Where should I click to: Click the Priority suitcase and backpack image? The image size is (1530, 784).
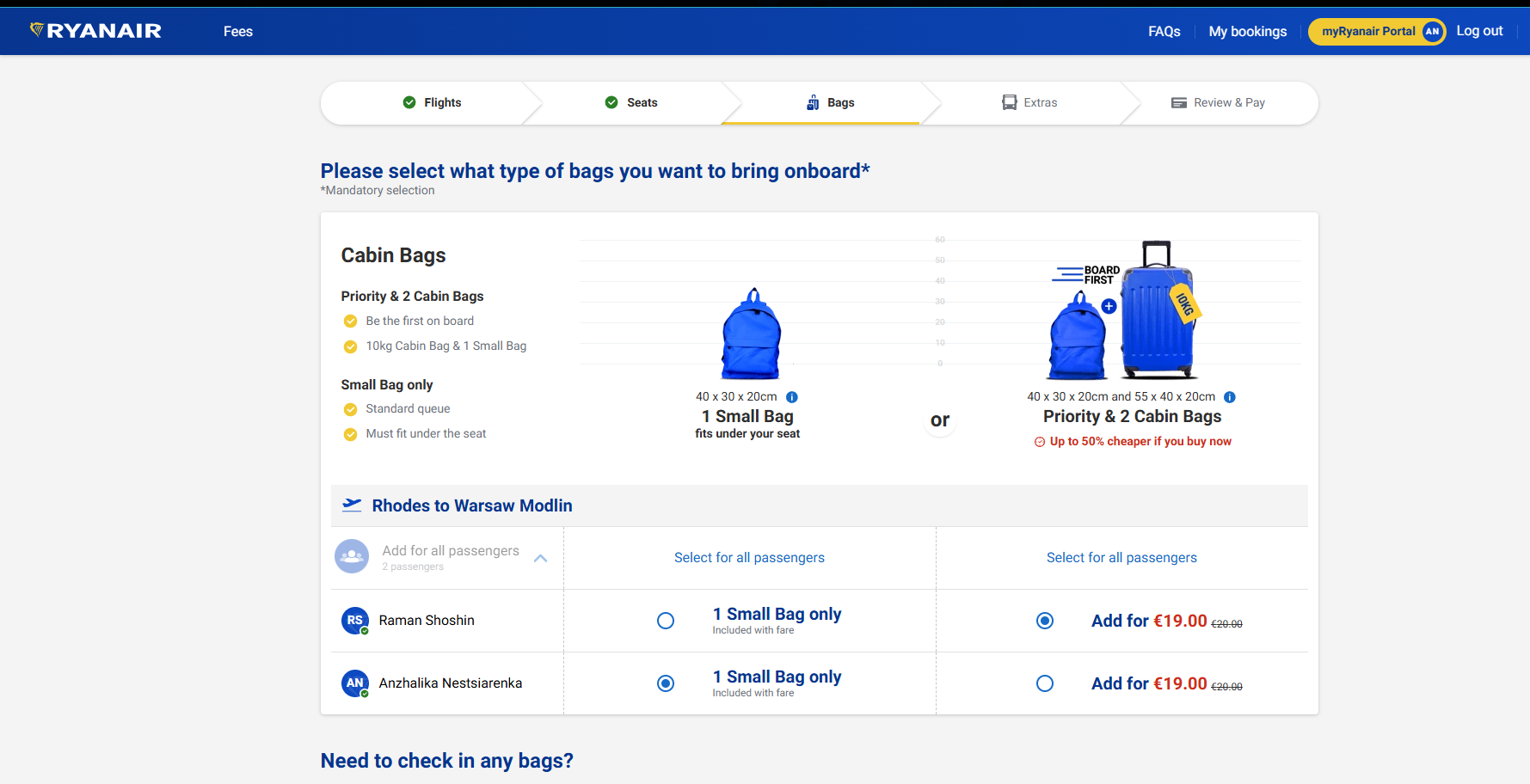(1122, 311)
